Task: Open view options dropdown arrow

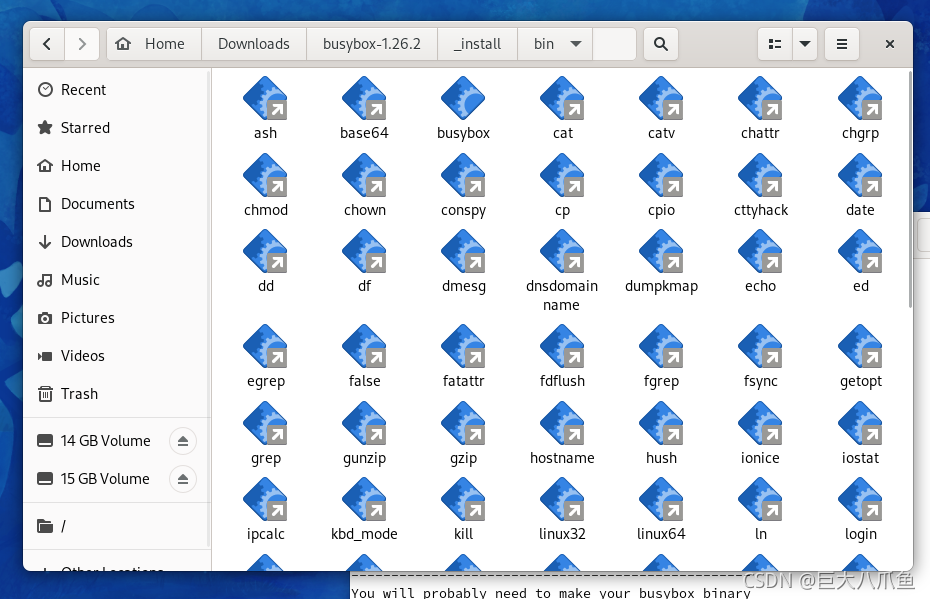Action: click(x=805, y=44)
